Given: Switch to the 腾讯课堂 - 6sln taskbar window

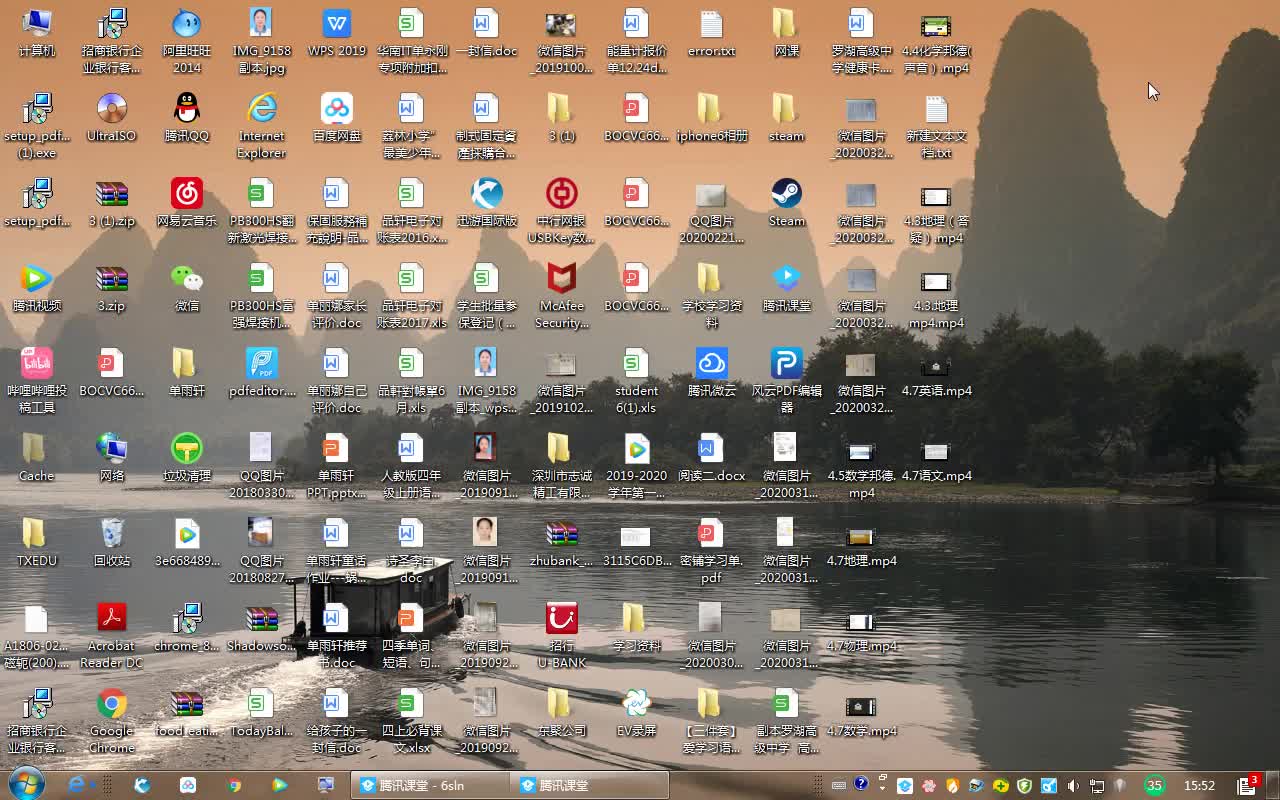Looking at the screenshot, I should pos(430,785).
